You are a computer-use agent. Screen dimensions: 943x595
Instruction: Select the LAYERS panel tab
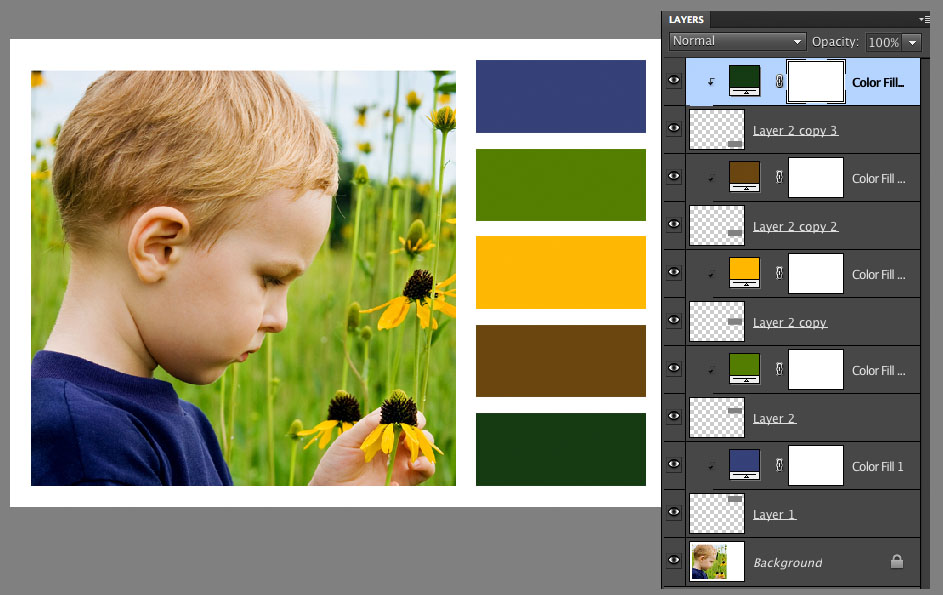tap(686, 19)
